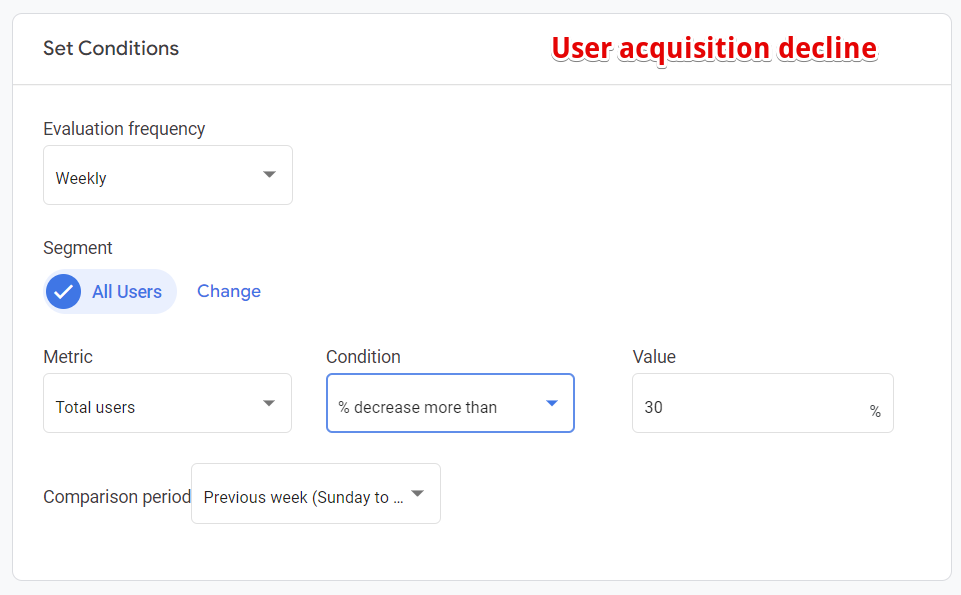Click the Evaluation frequency dropdown arrow
Image resolution: width=961 pixels, height=595 pixels.
(x=269, y=175)
